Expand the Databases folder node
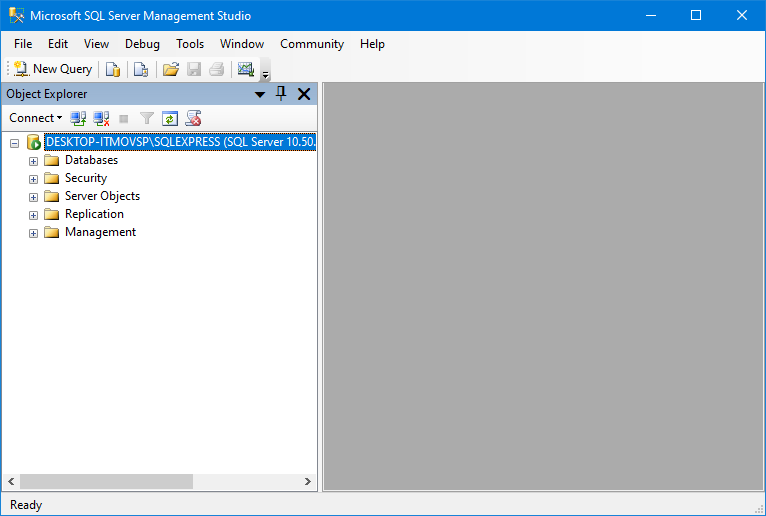The image size is (766, 516). click(x=33, y=161)
